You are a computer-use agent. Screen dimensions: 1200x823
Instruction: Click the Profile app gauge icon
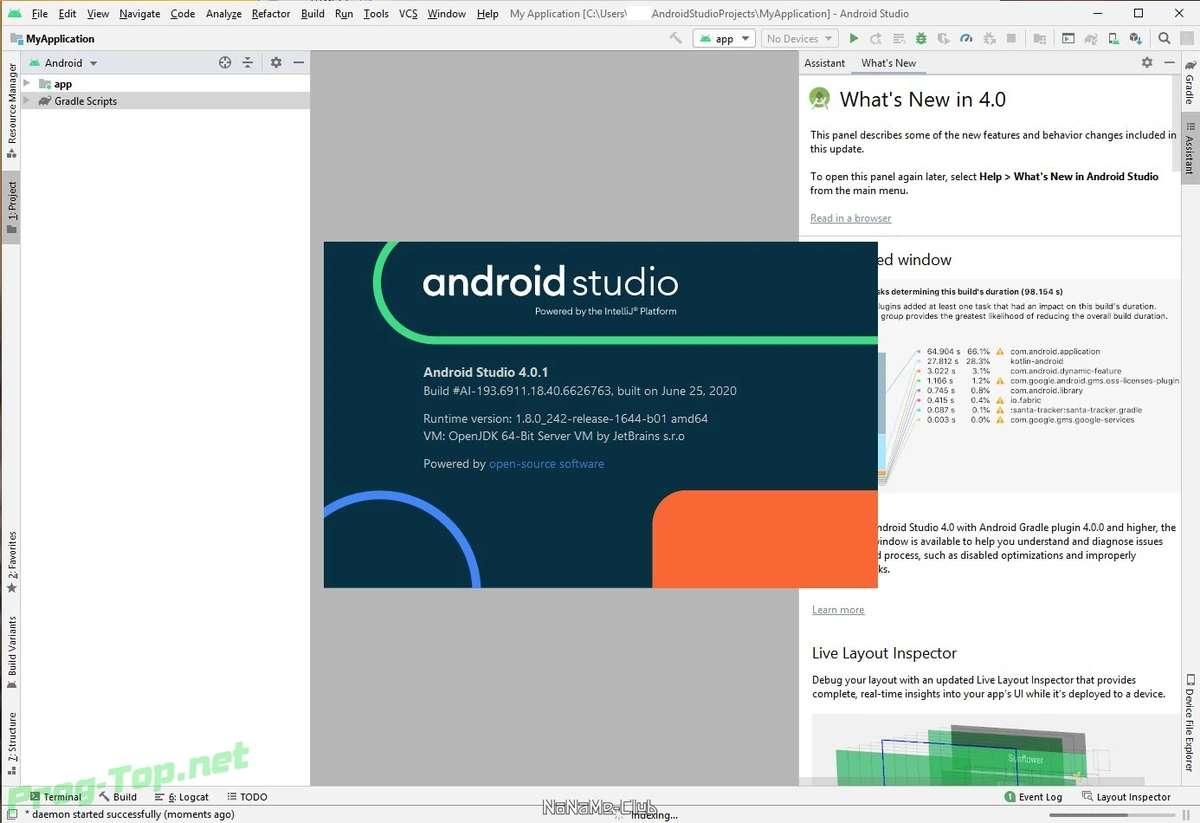tap(966, 39)
